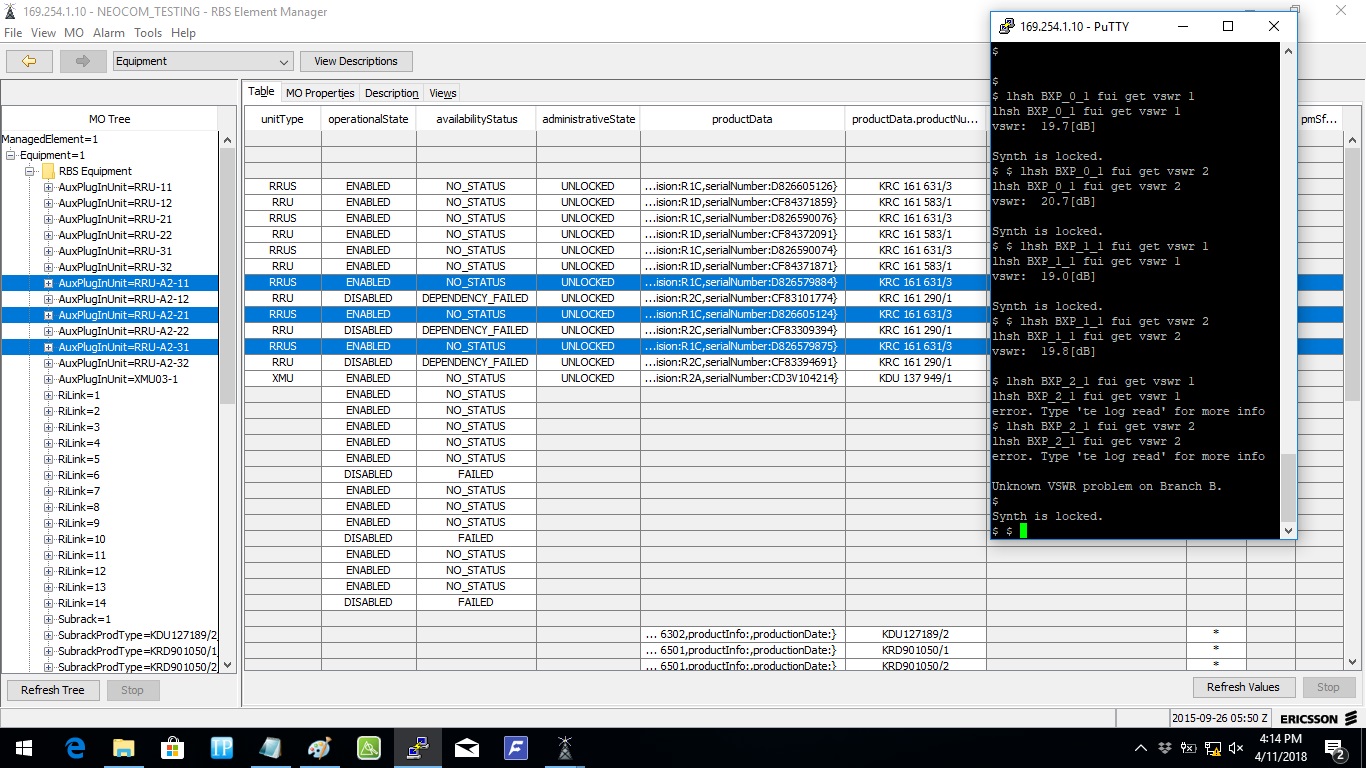This screenshot has width=1366, height=768.
Task: Open the View menu
Action: tap(43, 33)
